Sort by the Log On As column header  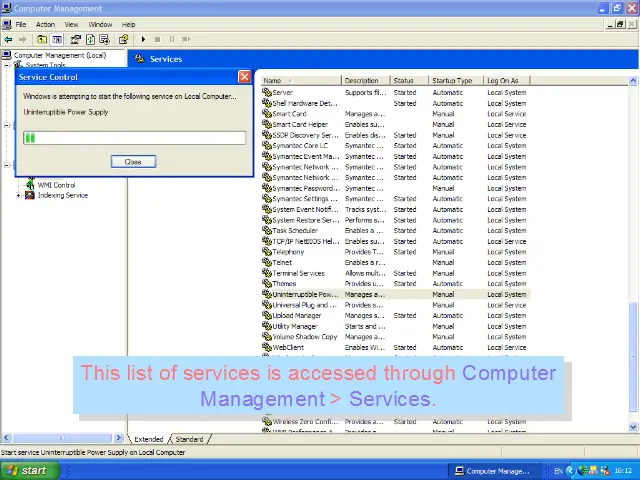507,80
